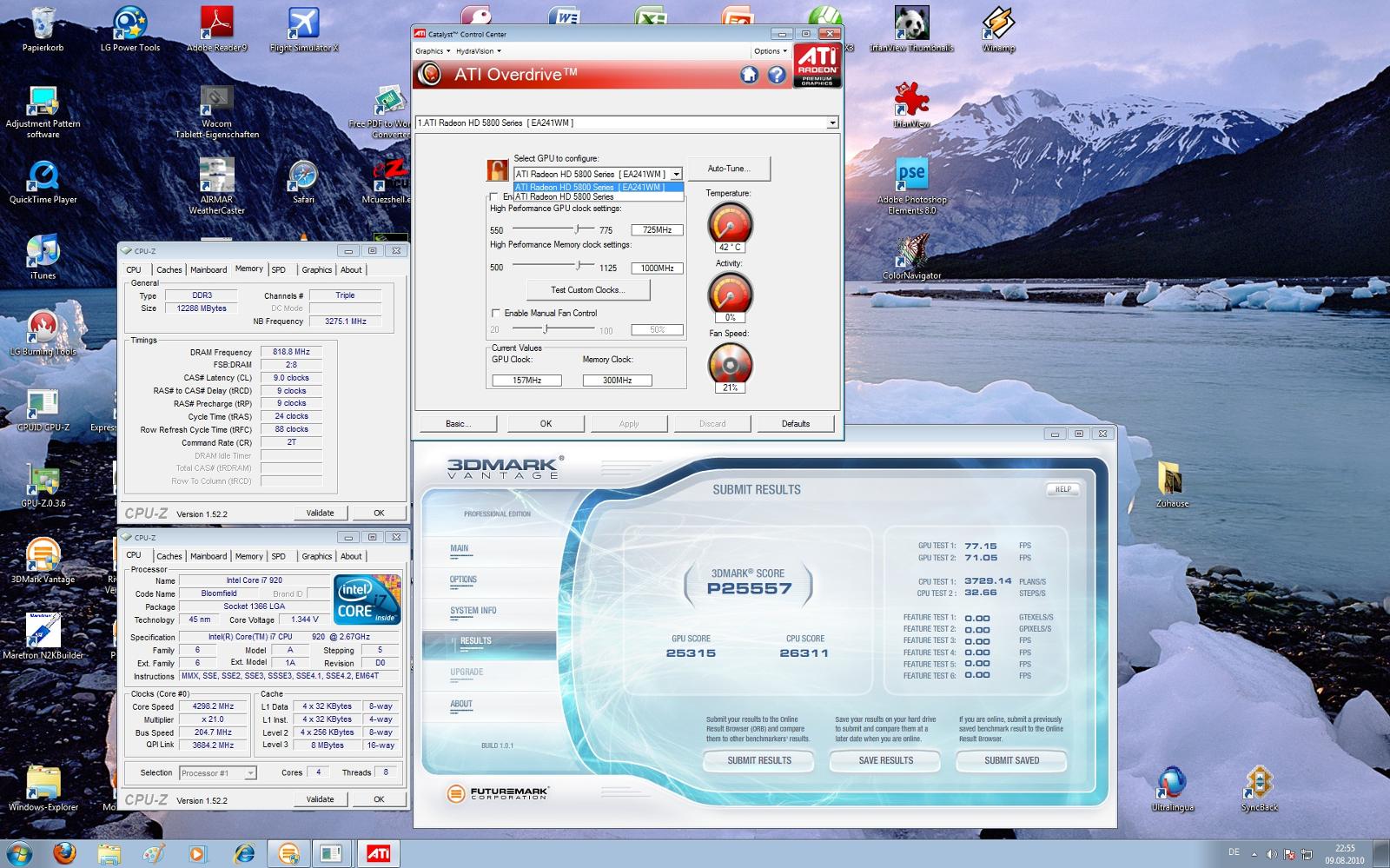The image size is (1390, 868).
Task: Open Graphics tab in lower CPU-Z window
Action: pyautogui.click(x=316, y=556)
